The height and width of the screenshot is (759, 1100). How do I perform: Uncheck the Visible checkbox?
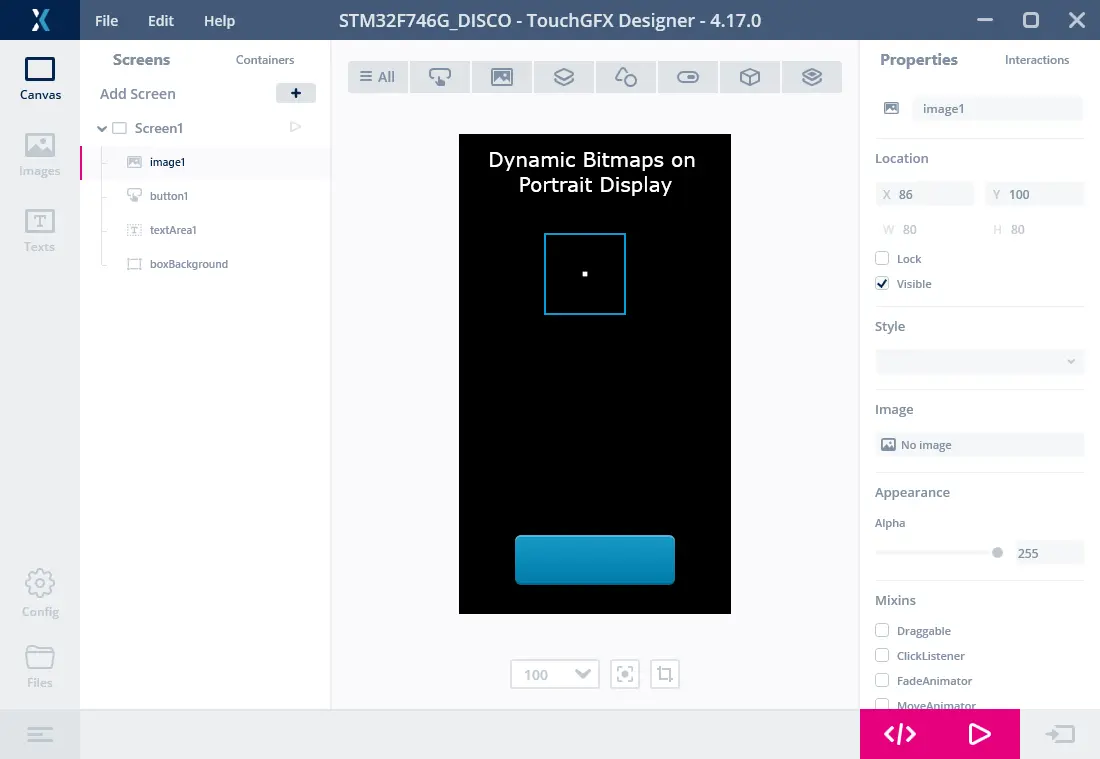tap(882, 283)
